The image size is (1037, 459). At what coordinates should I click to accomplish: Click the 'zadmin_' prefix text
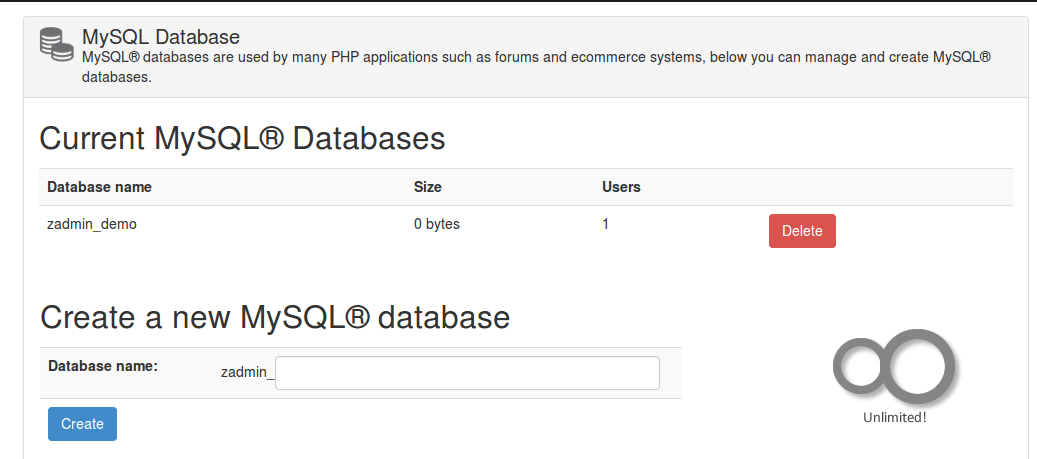point(247,372)
